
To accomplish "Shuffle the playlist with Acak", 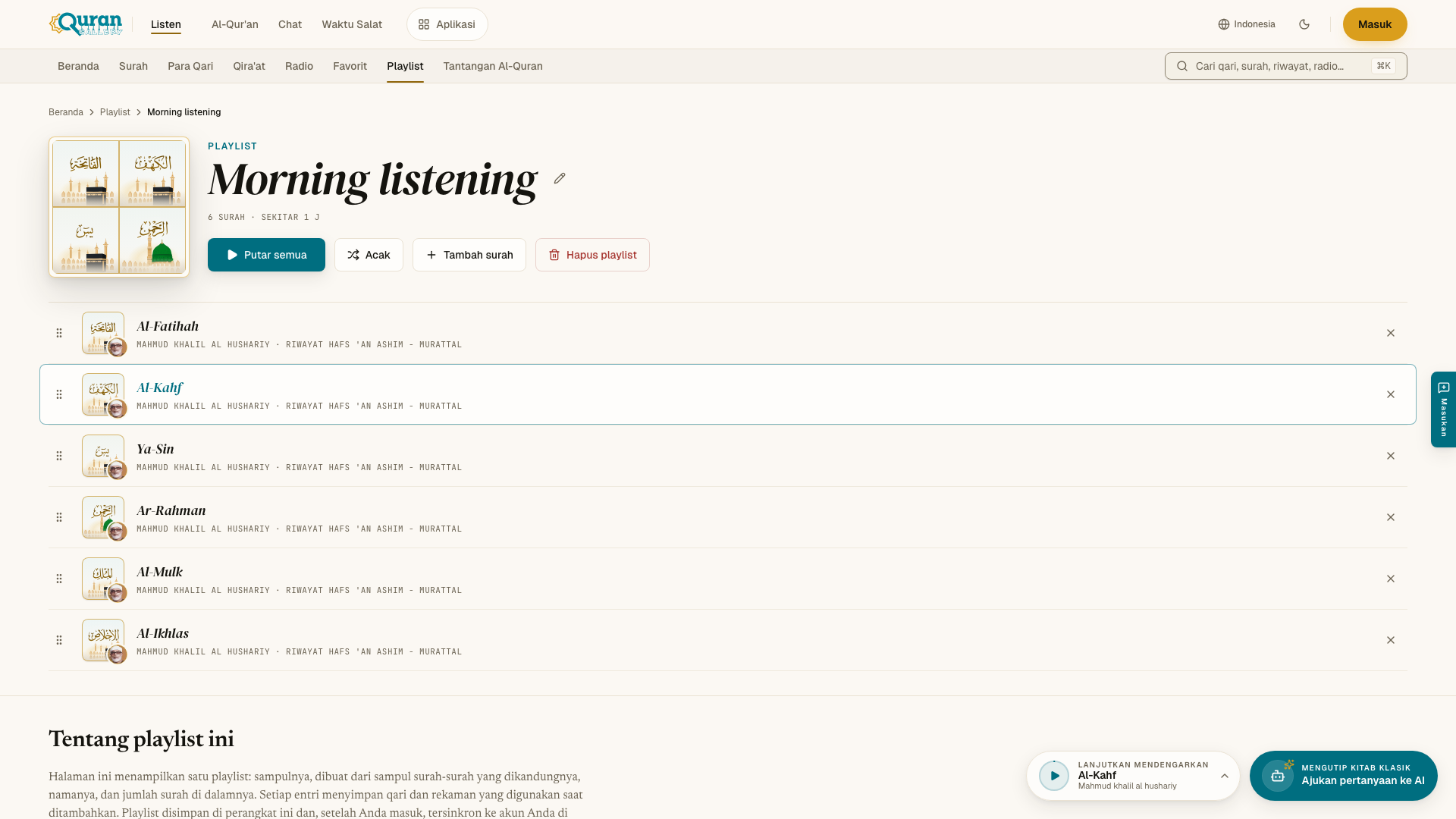I will (369, 255).
